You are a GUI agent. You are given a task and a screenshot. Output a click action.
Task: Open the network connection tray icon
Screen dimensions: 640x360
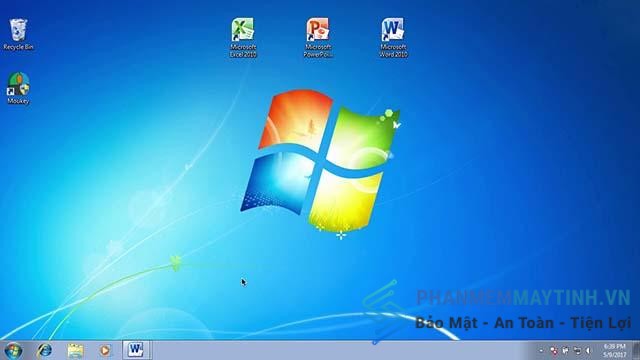click(577, 350)
